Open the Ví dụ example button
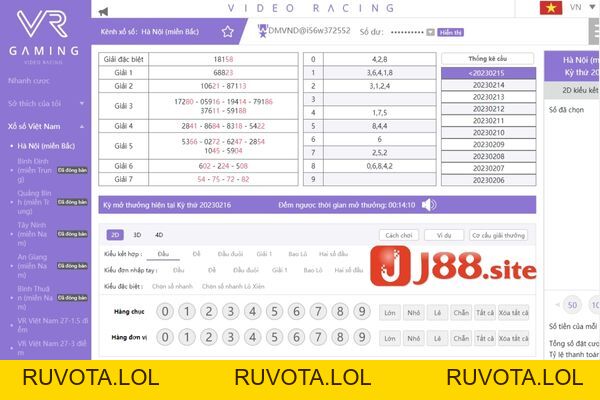600x400 pixels. click(x=444, y=235)
